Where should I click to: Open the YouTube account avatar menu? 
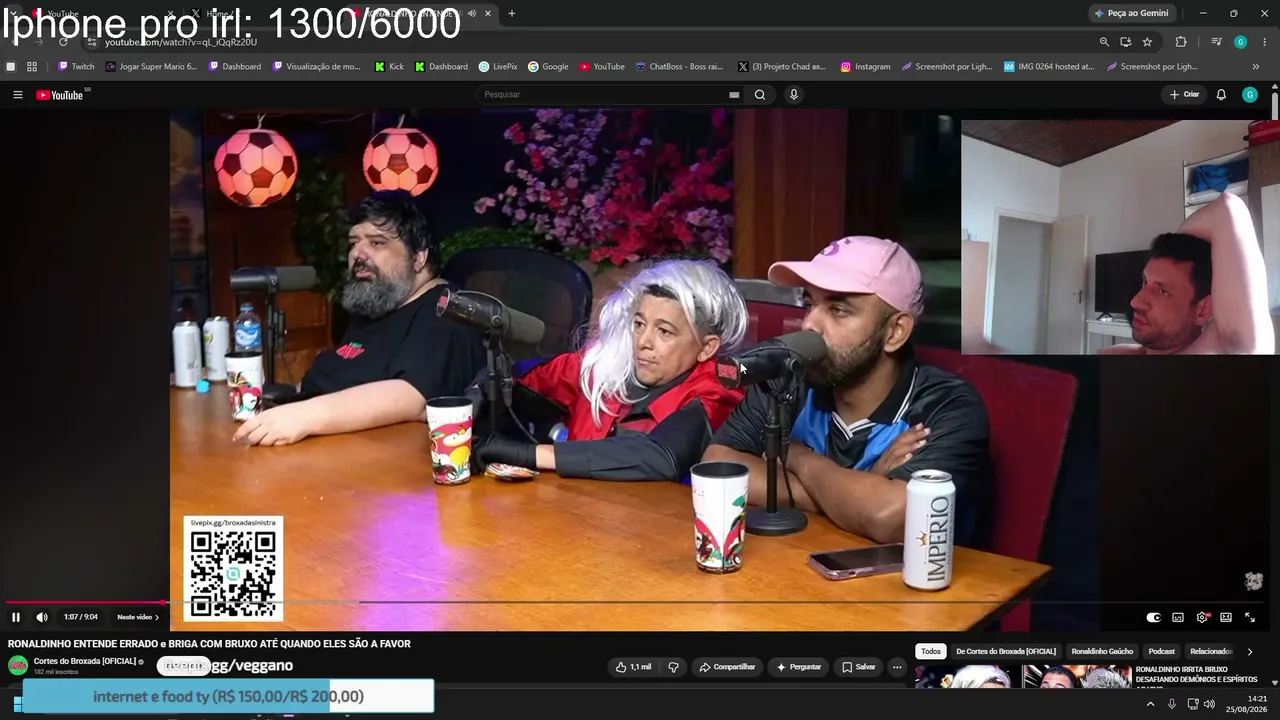tap(1250, 95)
